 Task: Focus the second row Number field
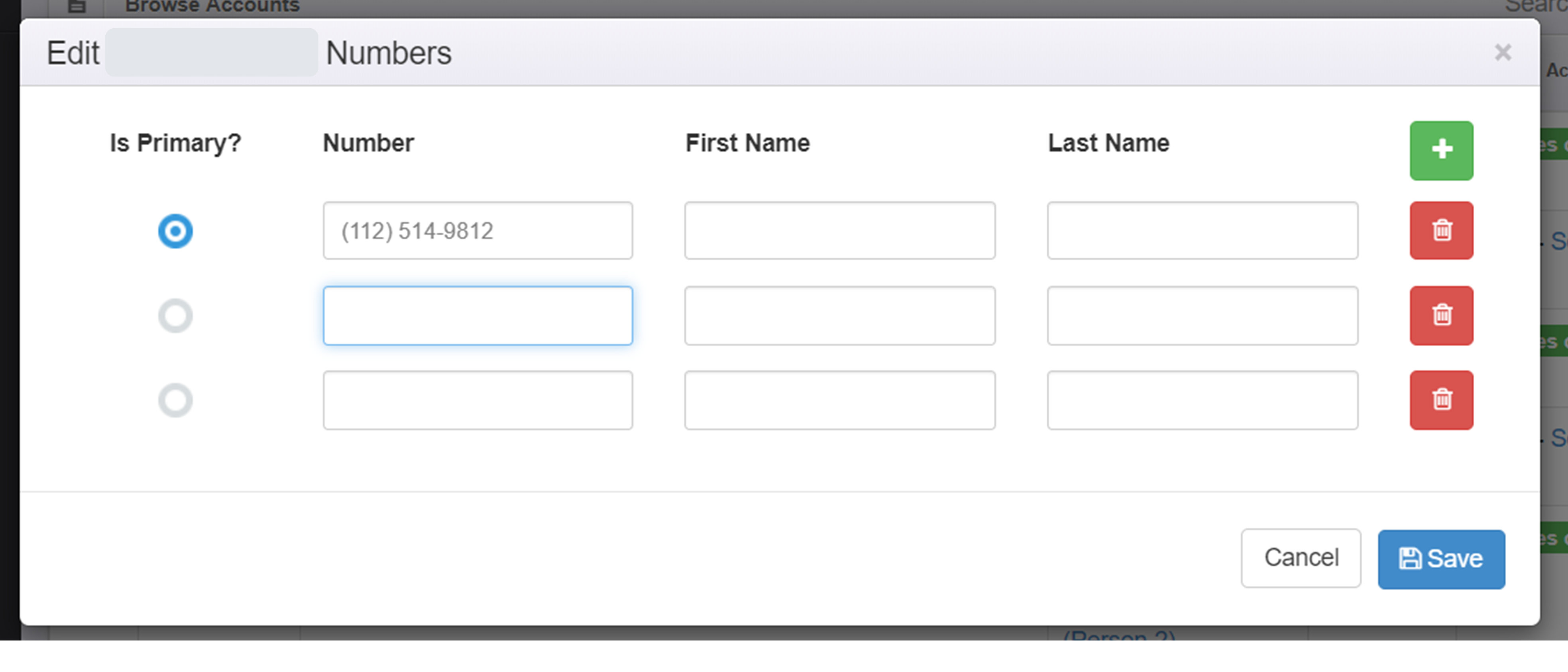point(477,315)
